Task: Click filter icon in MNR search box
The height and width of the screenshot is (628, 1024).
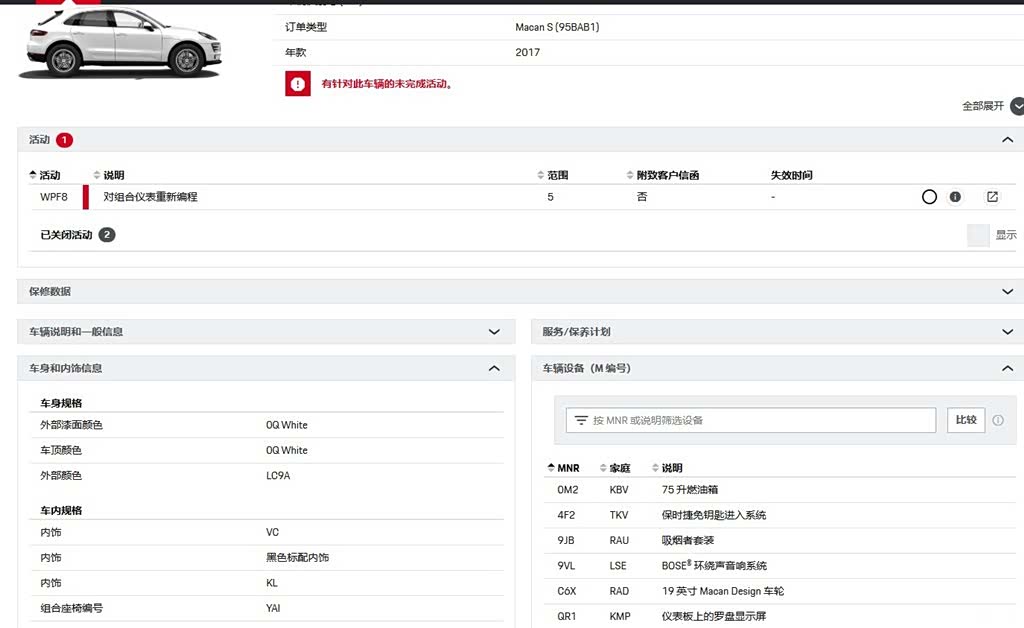Action: pyautogui.click(x=581, y=420)
